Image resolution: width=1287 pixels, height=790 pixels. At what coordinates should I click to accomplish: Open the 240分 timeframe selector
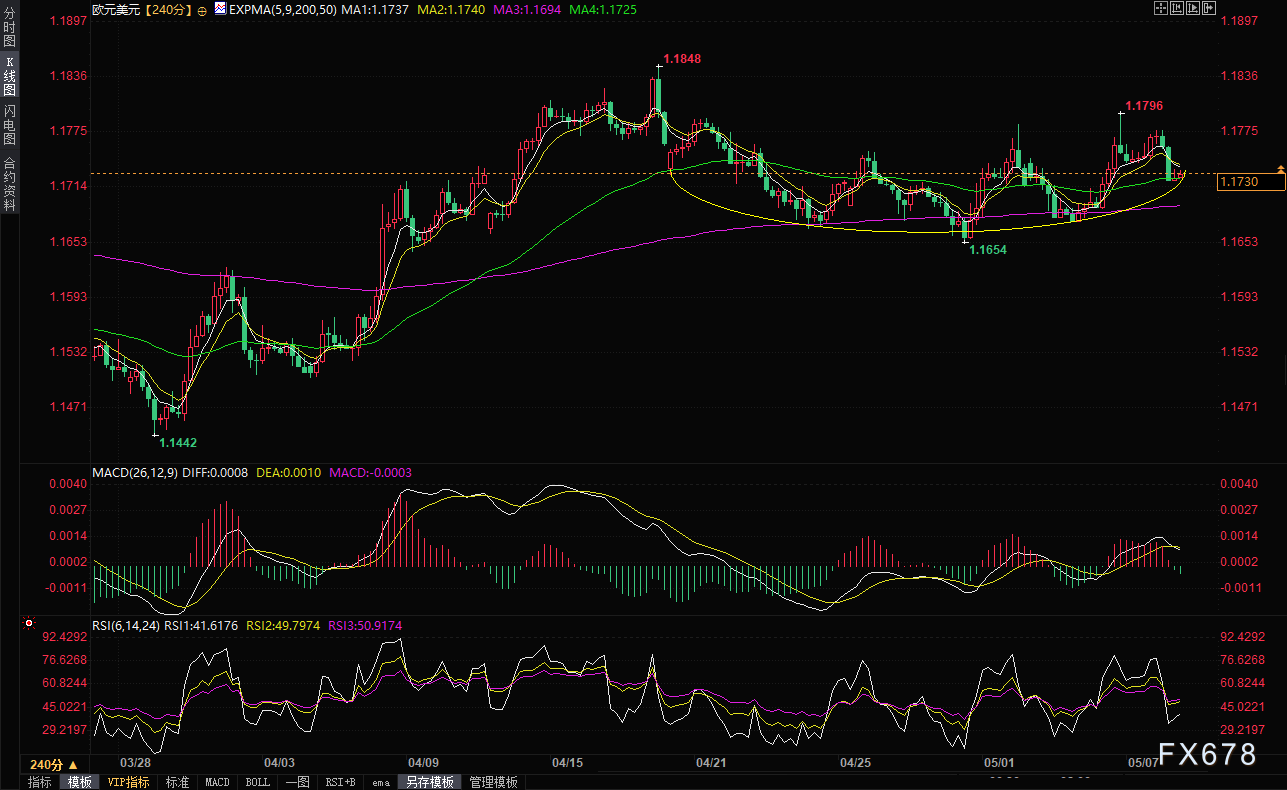point(54,764)
